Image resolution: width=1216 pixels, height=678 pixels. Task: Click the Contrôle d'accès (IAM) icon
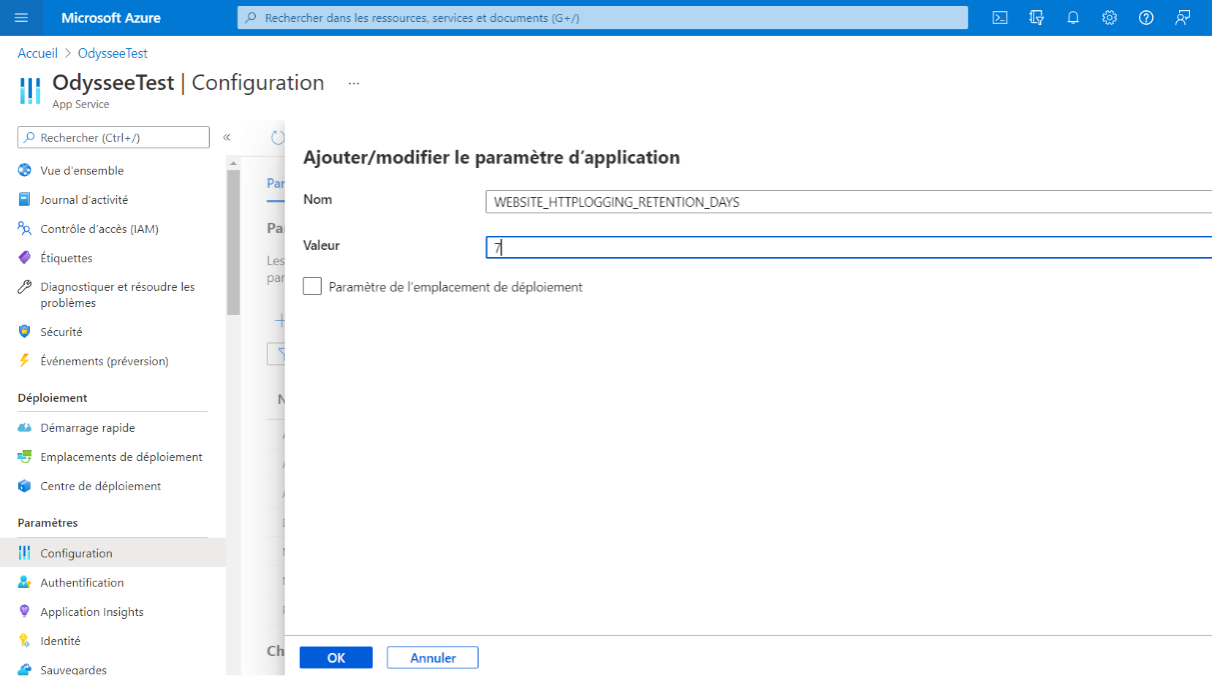click(25, 229)
